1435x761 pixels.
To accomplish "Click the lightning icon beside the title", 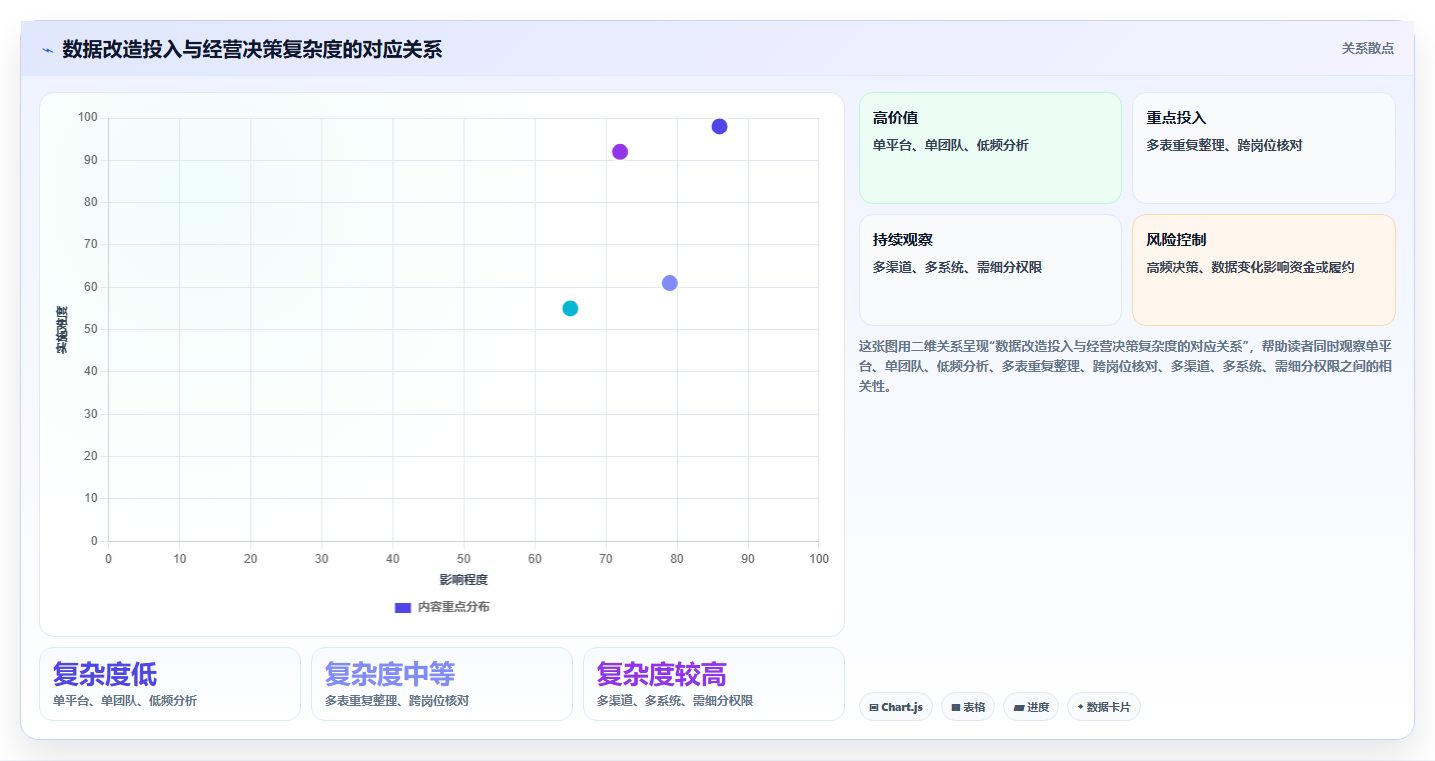I will click(x=47, y=50).
